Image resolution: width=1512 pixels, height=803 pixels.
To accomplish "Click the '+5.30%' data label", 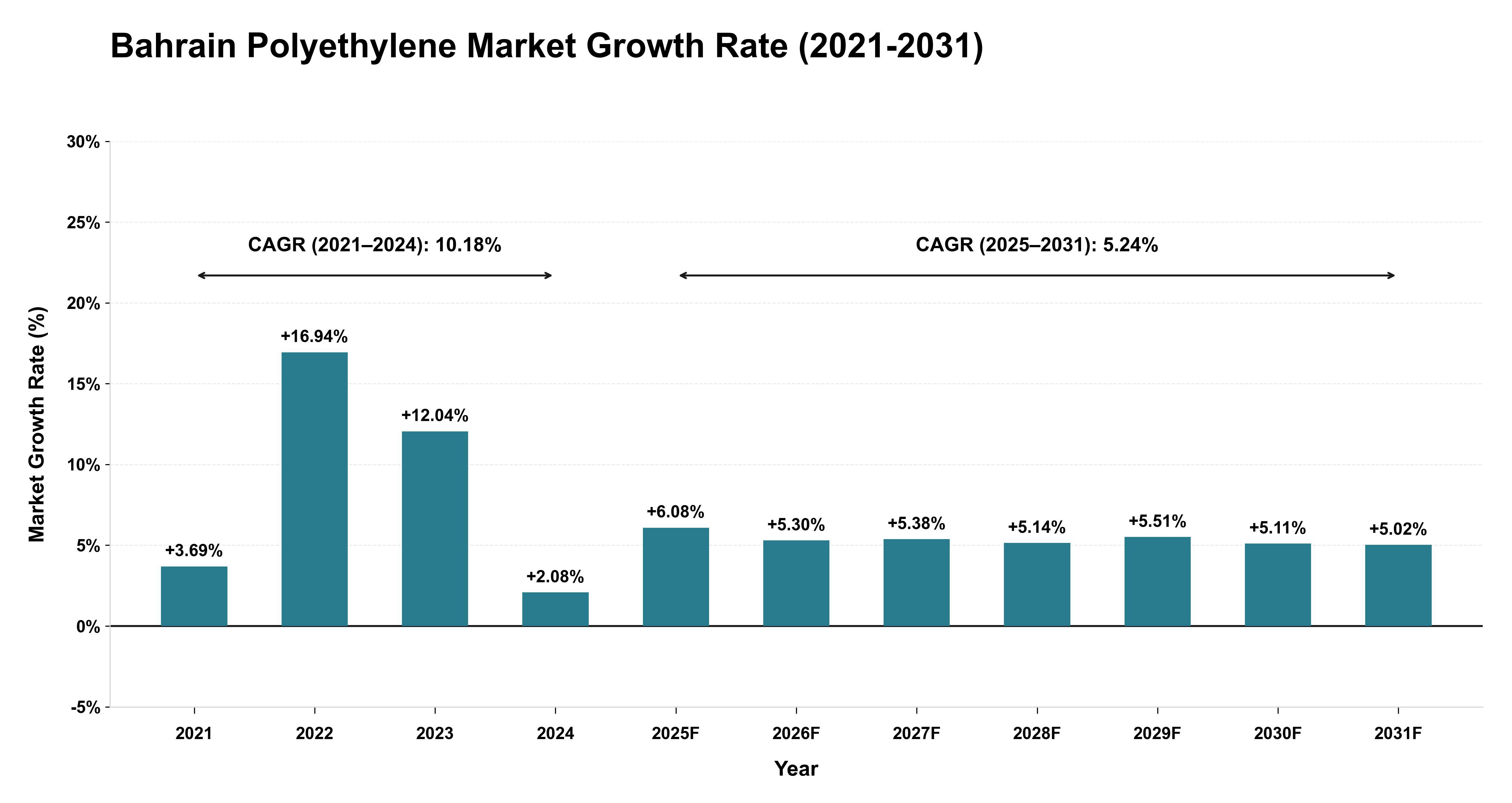I will [x=796, y=525].
